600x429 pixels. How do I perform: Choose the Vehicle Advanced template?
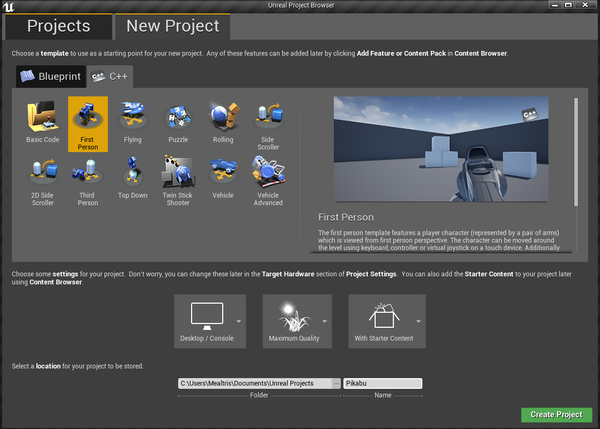(267, 180)
